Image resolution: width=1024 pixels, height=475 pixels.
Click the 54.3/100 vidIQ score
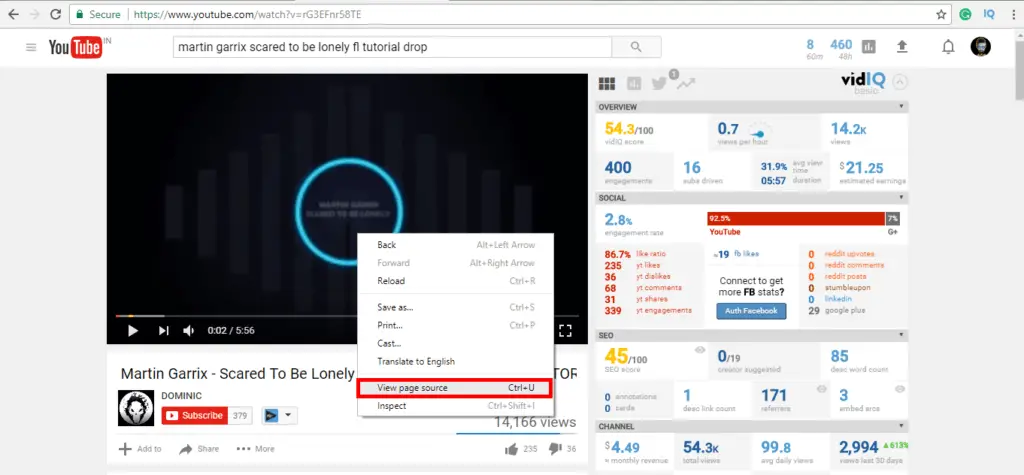(629, 129)
